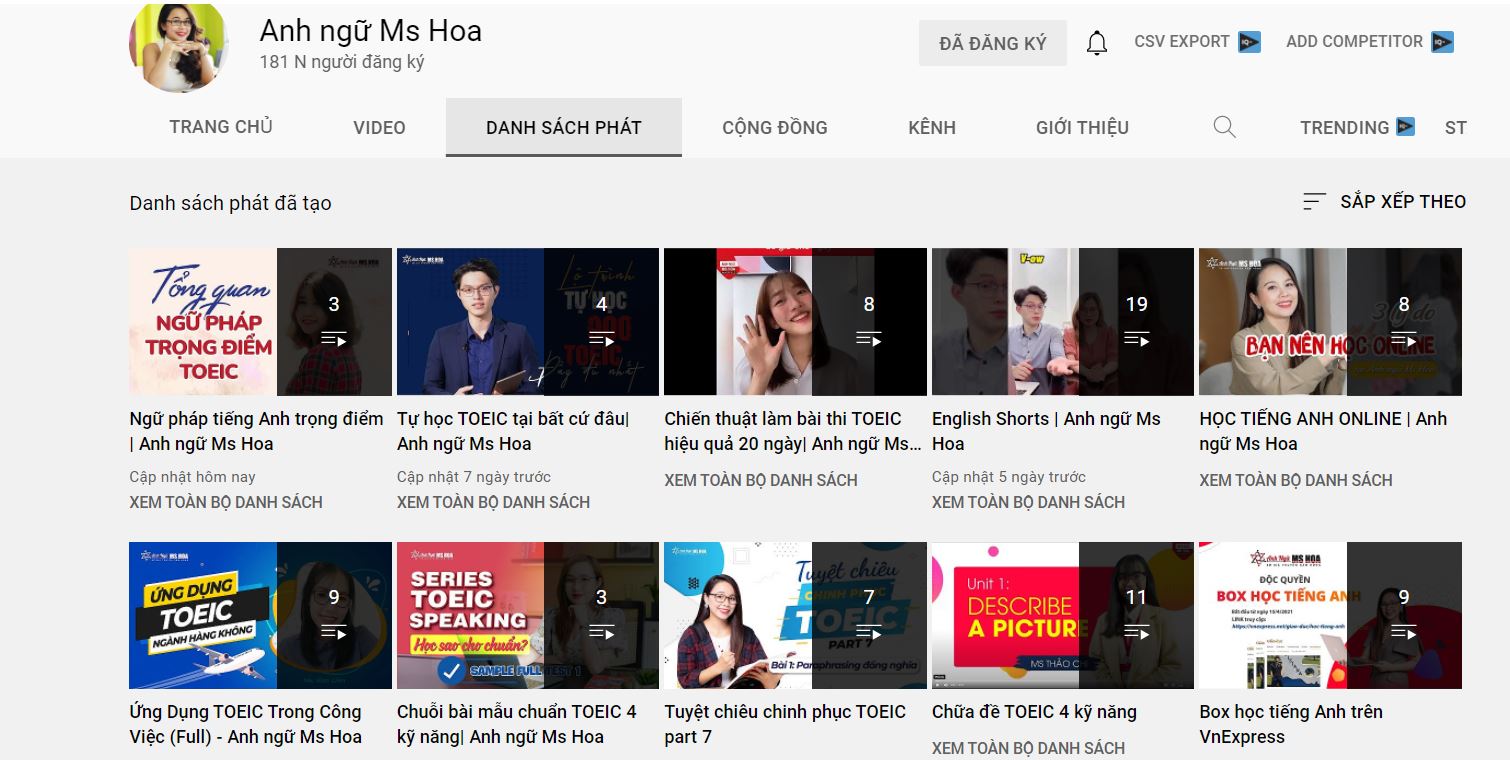1510x760 pixels.
Task: Click title 'Chữa đề TOEIC 4 kỹ năng'
Action: point(1034,712)
